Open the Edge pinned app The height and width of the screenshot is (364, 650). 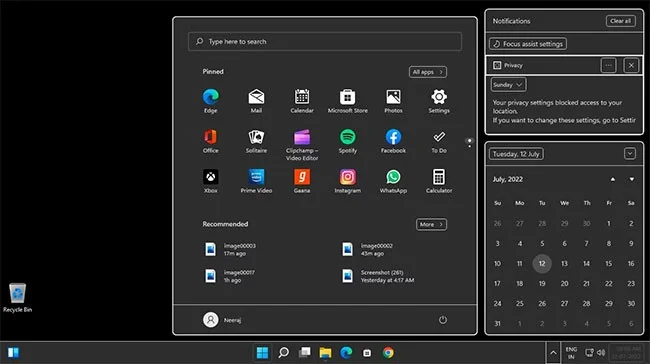click(211, 101)
